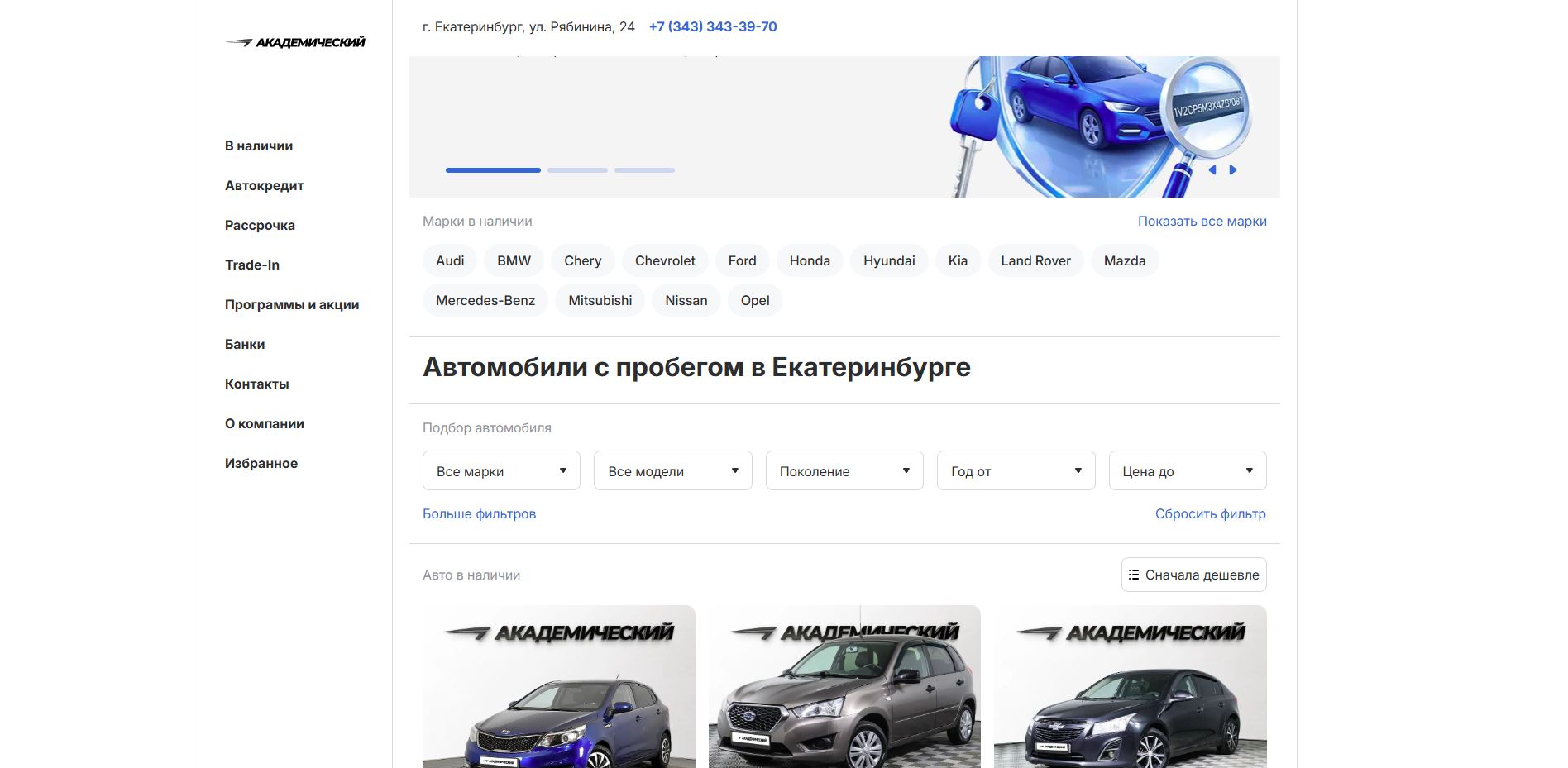Click address text ул. Рябинина, 24
The image size is (1568, 768).
pyautogui.click(x=582, y=26)
